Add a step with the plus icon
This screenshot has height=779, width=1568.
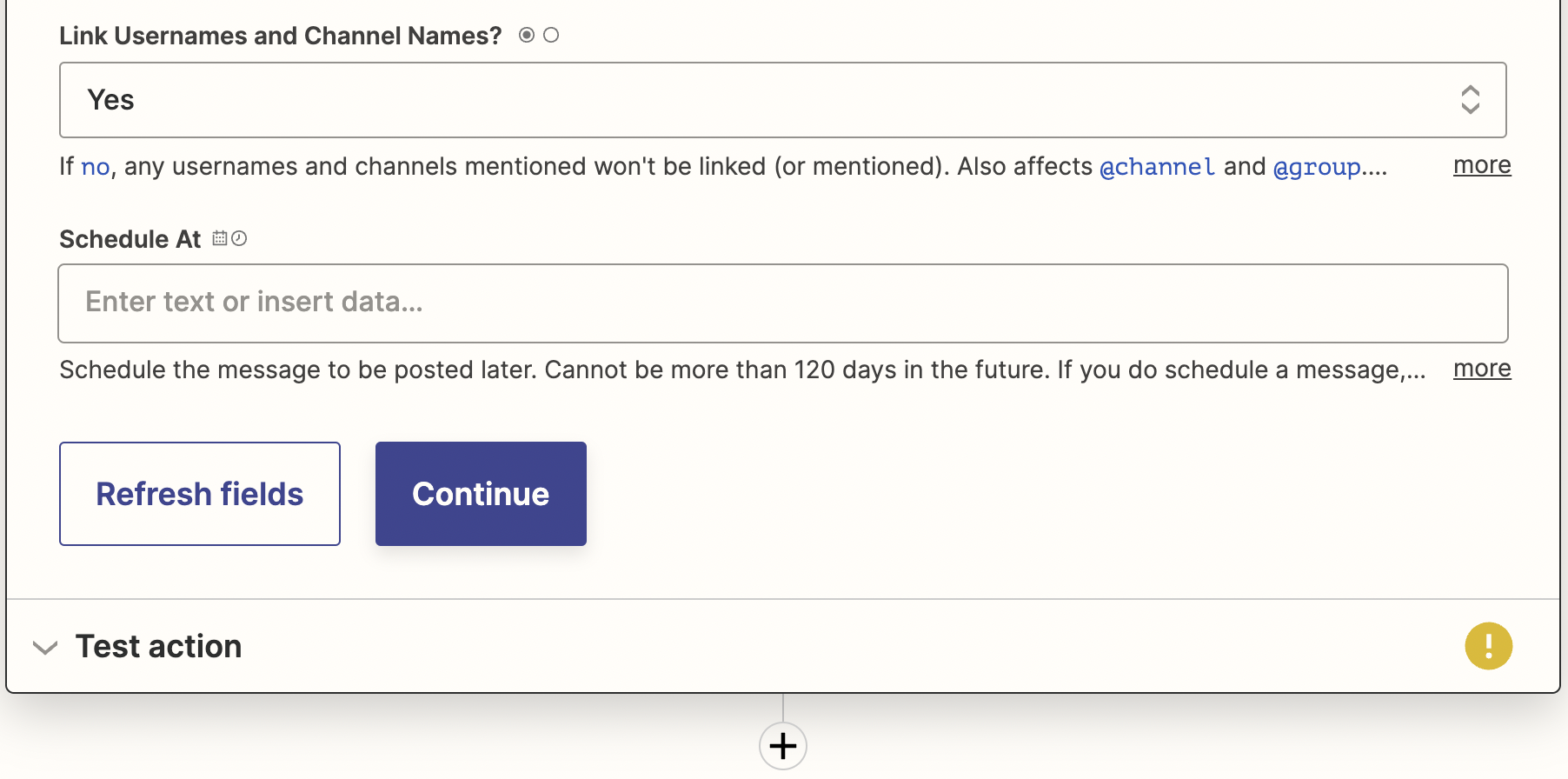pos(783,746)
